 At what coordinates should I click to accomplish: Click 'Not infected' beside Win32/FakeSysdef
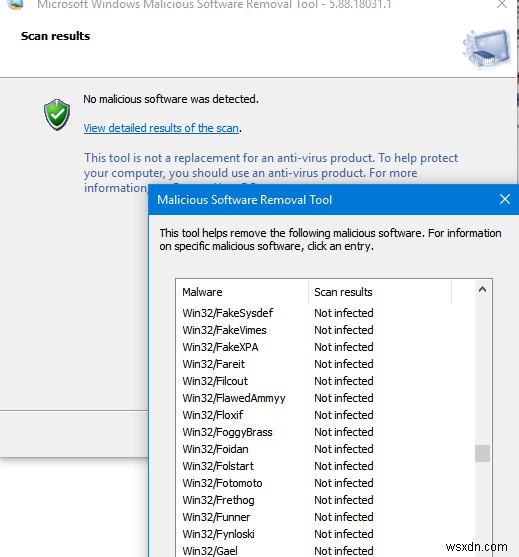(344, 313)
